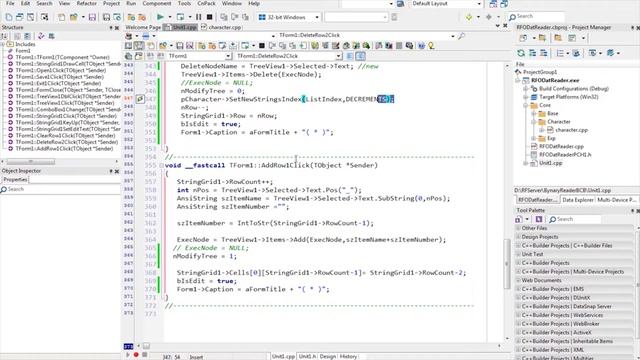The width and height of the screenshot is (640, 360).
Task: Run the project with green play button
Action: (x=160, y=17)
